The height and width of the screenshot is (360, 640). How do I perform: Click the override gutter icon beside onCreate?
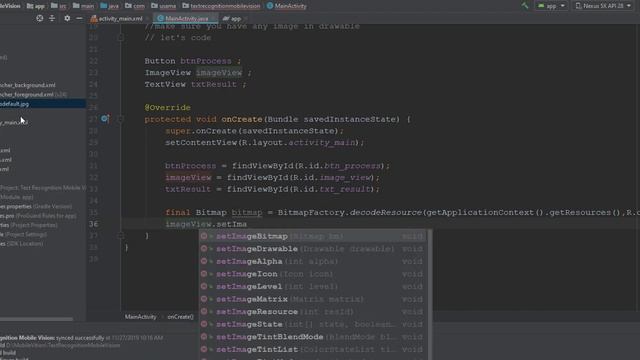tap(105, 119)
